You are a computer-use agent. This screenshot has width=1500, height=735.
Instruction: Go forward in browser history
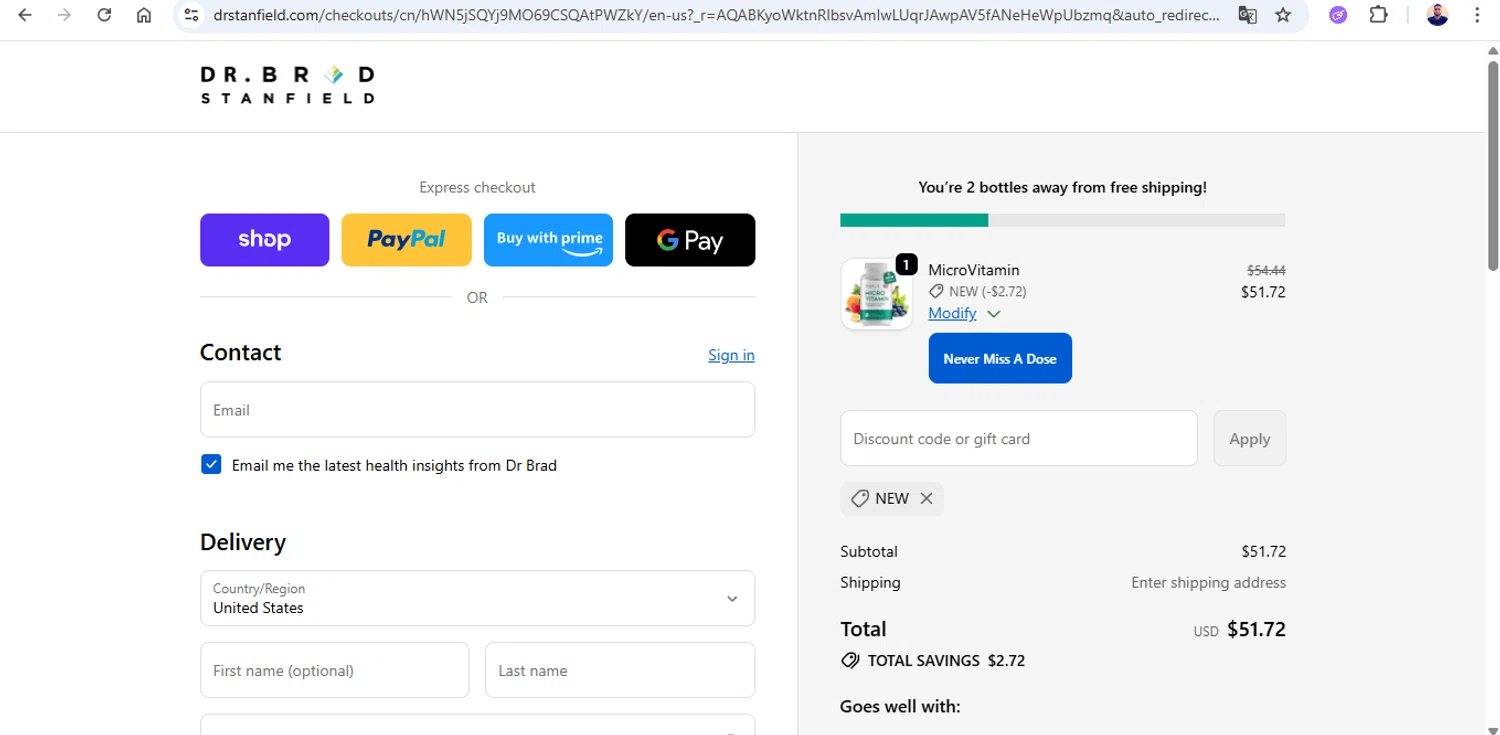point(65,15)
